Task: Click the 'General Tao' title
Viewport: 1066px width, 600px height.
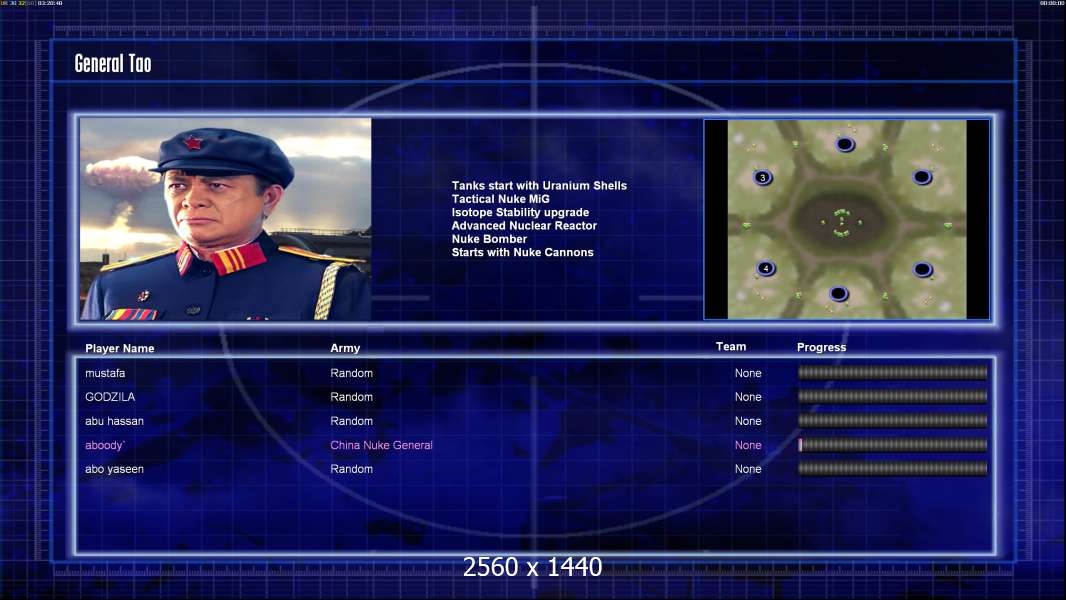Action: click(113, 63)
